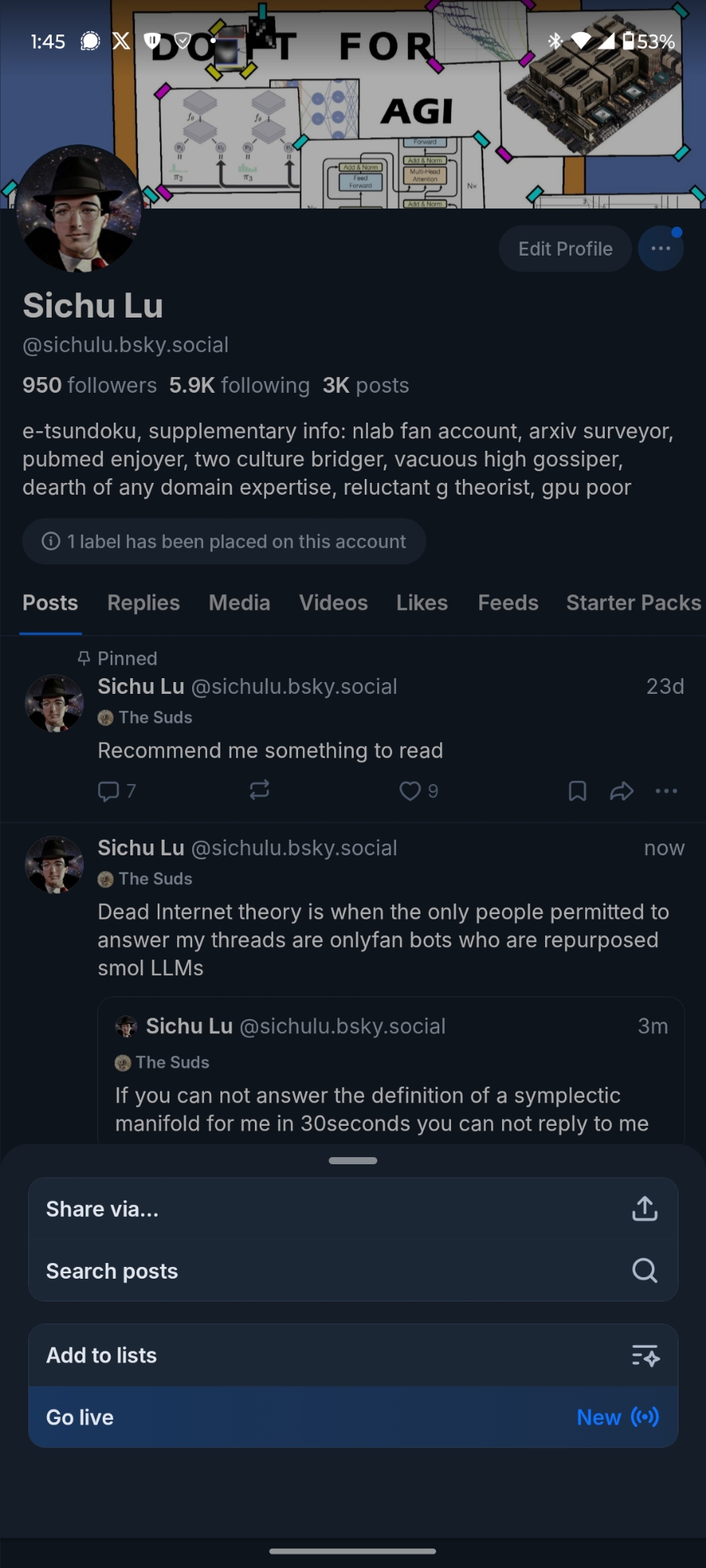Tap the Share via upload icon
The image size is (706, 1568).
645,1209
